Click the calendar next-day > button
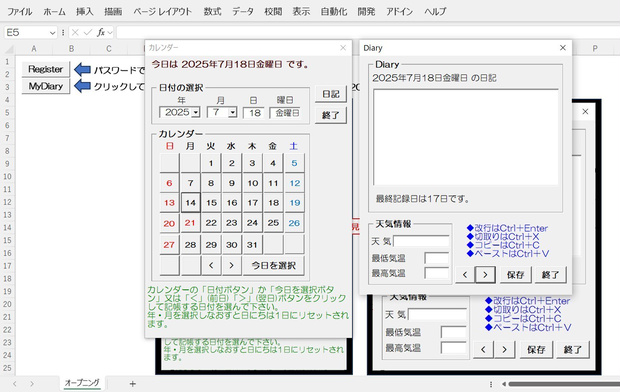 (232, 265)
